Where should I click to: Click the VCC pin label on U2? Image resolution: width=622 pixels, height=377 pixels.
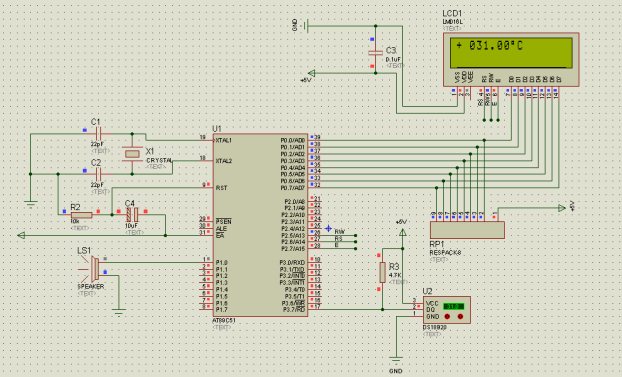coord(432,303)
